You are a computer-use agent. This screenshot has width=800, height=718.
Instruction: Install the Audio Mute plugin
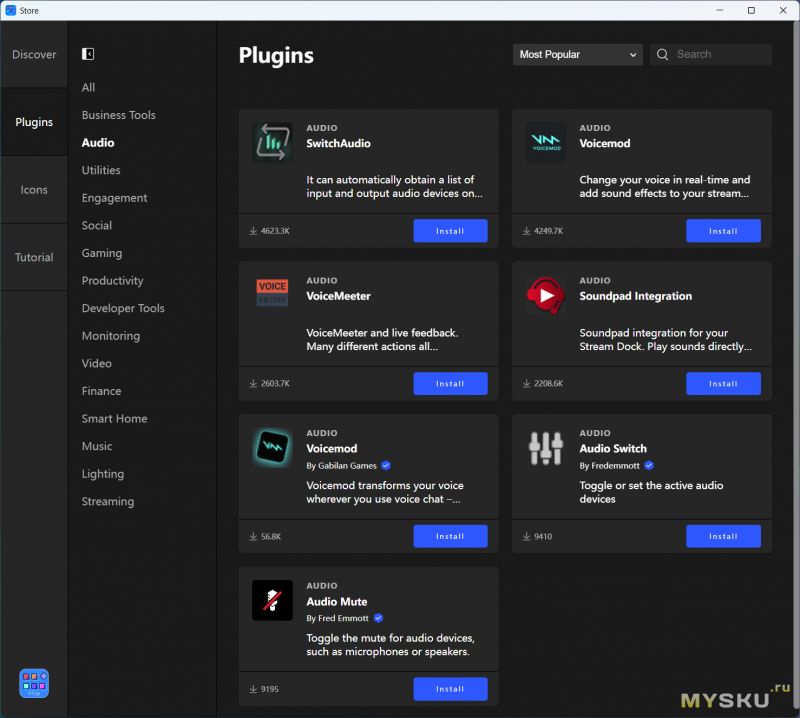point(450,689)
